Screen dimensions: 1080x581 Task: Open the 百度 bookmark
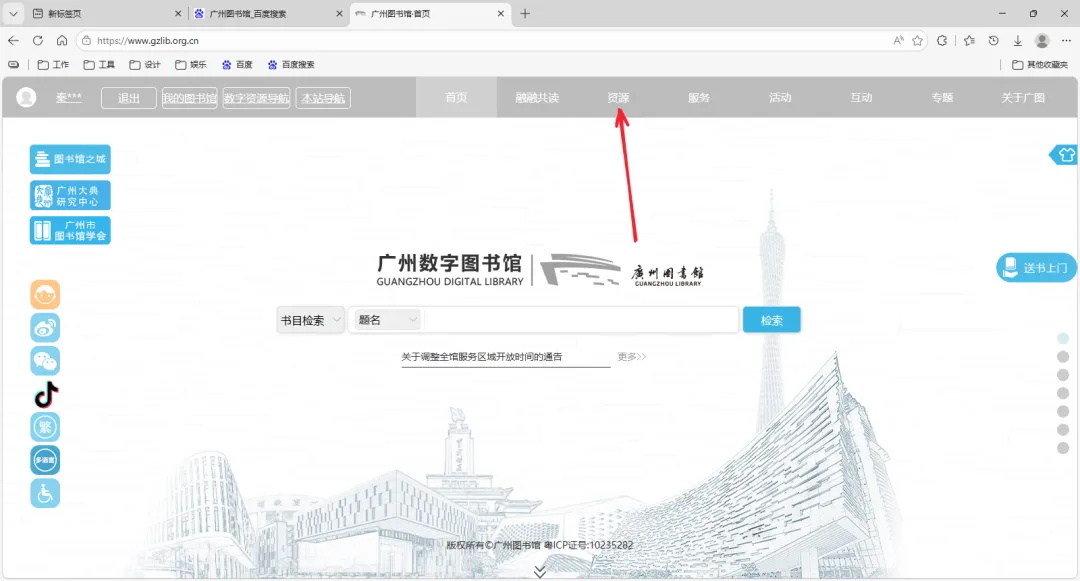pyautogui.click(x=237, y=65)
